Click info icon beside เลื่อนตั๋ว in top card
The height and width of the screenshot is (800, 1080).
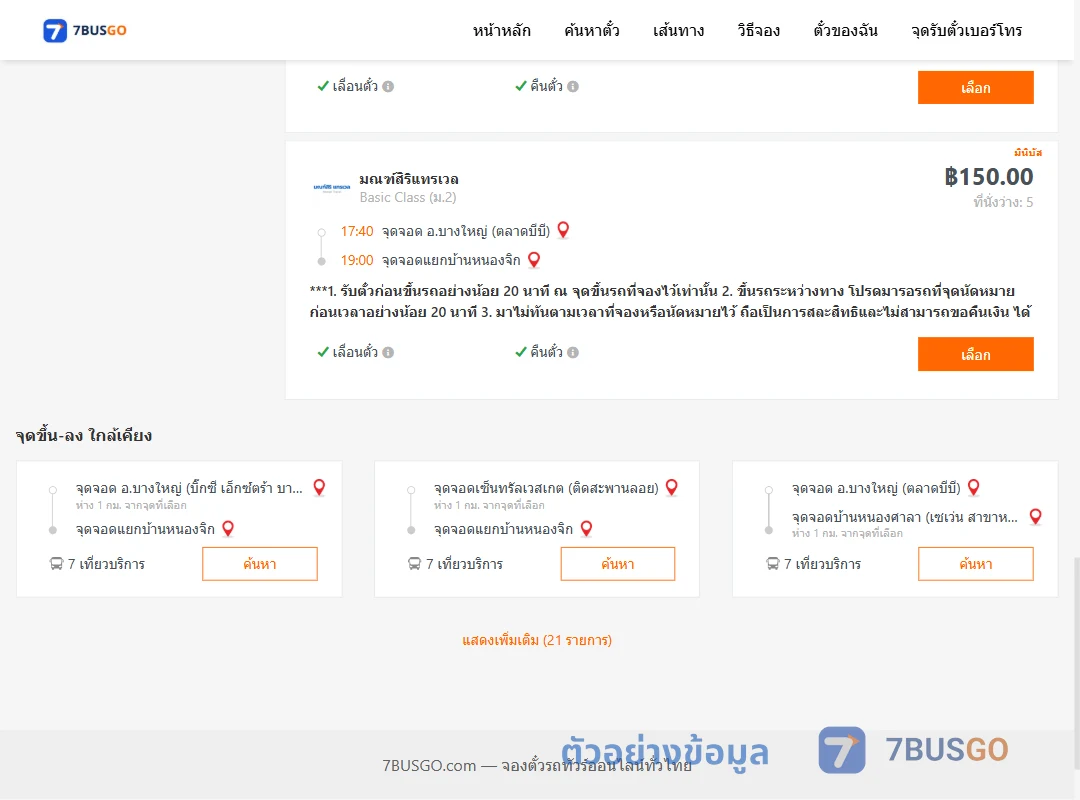(x=388, y=86)
